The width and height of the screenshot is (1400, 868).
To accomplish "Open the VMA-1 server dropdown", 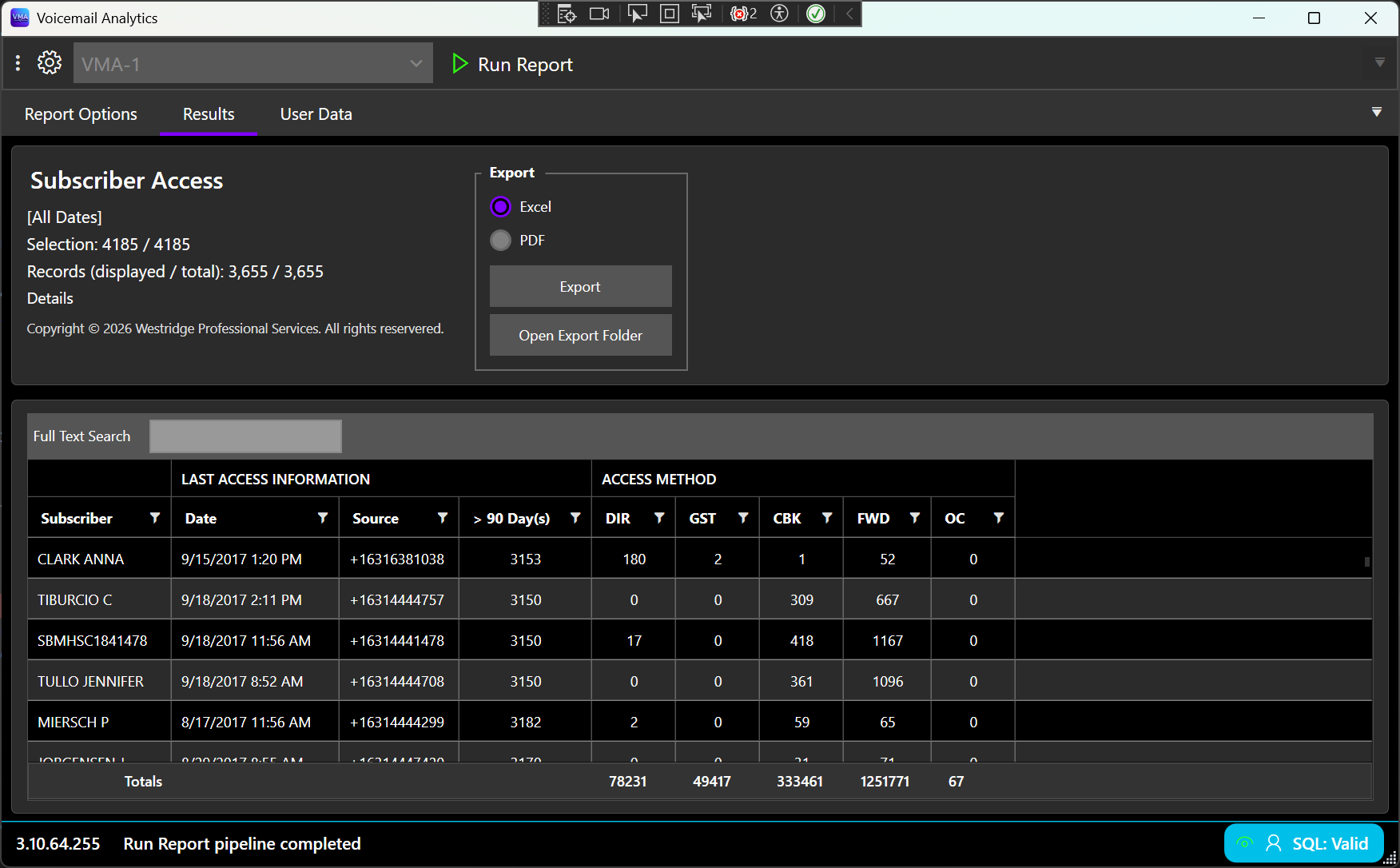I will pyautogui.click(x=253, y=63).
